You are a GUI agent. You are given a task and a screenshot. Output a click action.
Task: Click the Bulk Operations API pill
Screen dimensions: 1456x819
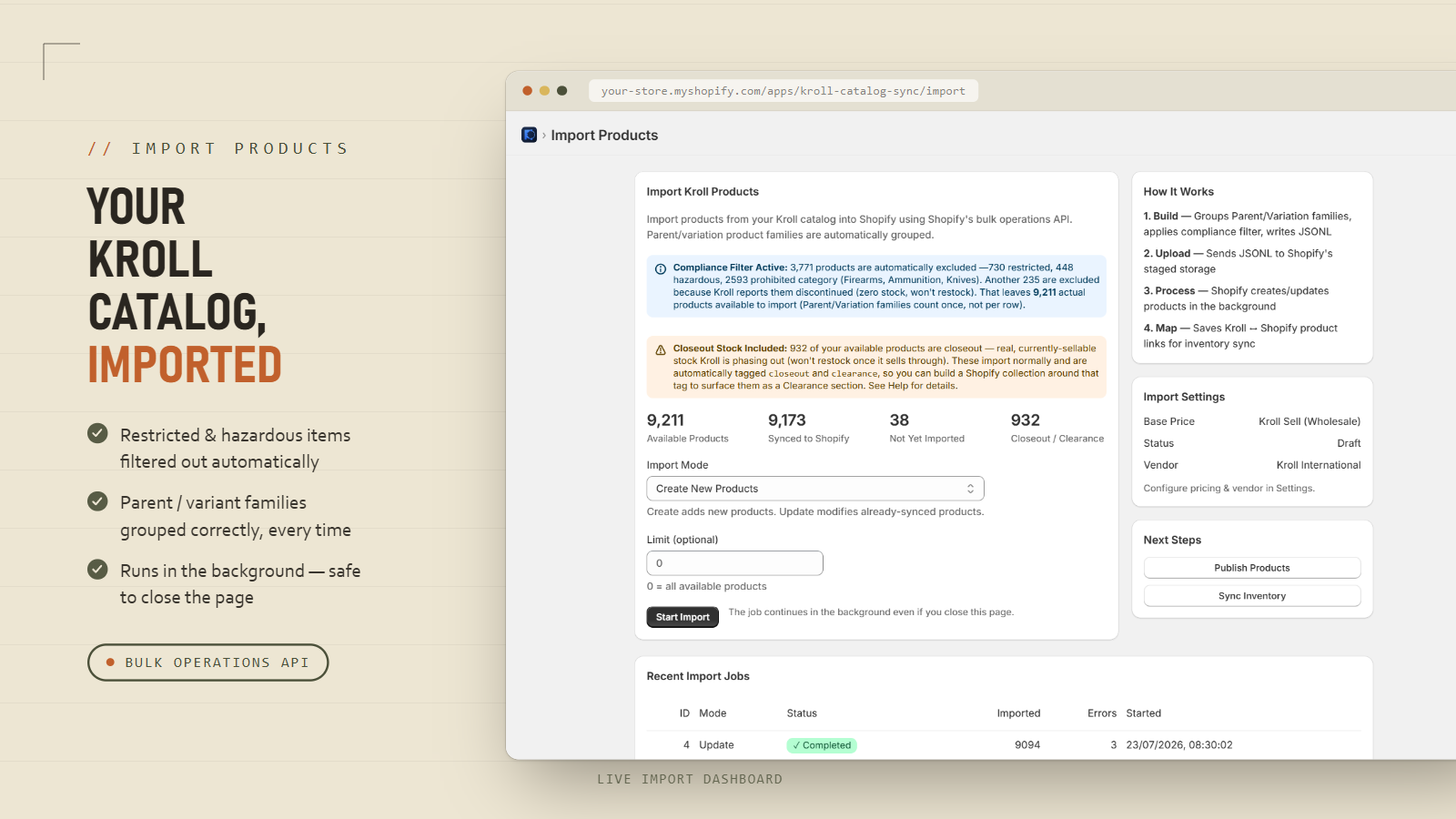point(207,662)
